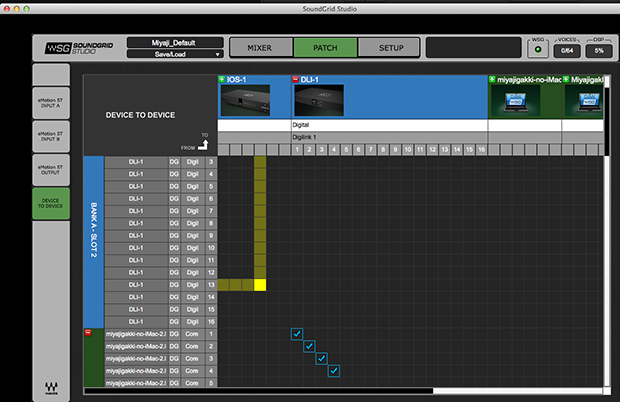The width and height of the screenshot is (620, 402).
Task: Uncheck patch from Core 1 to Digilink 1
Action: coord(297,334)
